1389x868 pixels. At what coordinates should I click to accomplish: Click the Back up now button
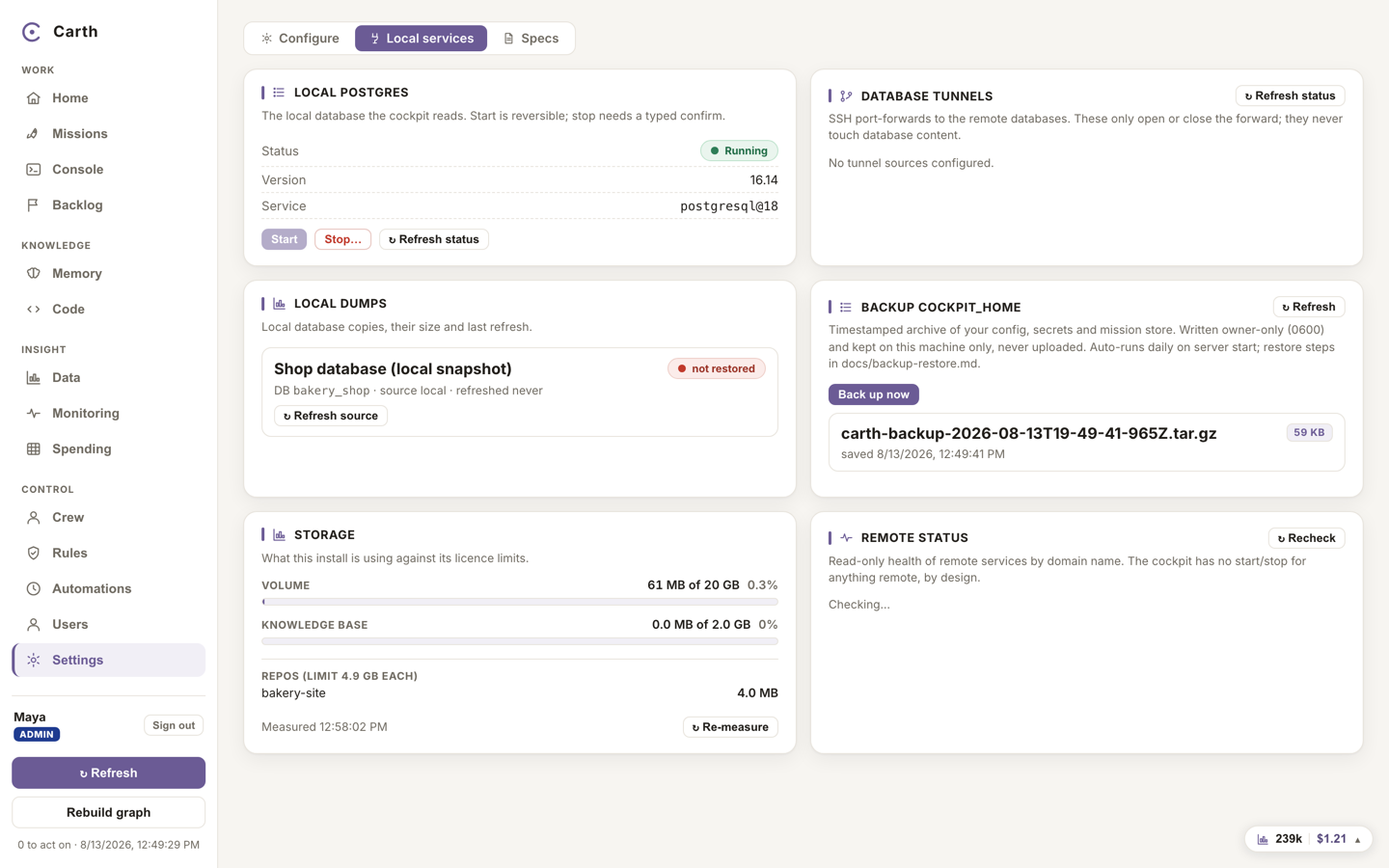click(x=874, y=394)
